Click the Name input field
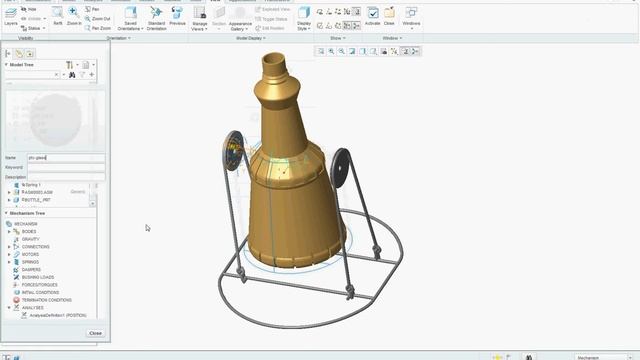640x360 pixels. coord(66,158)
